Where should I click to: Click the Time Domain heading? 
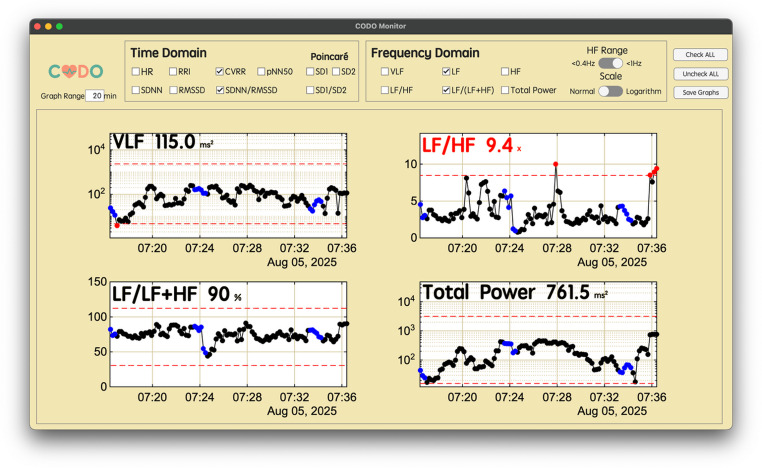pos(168,53)
